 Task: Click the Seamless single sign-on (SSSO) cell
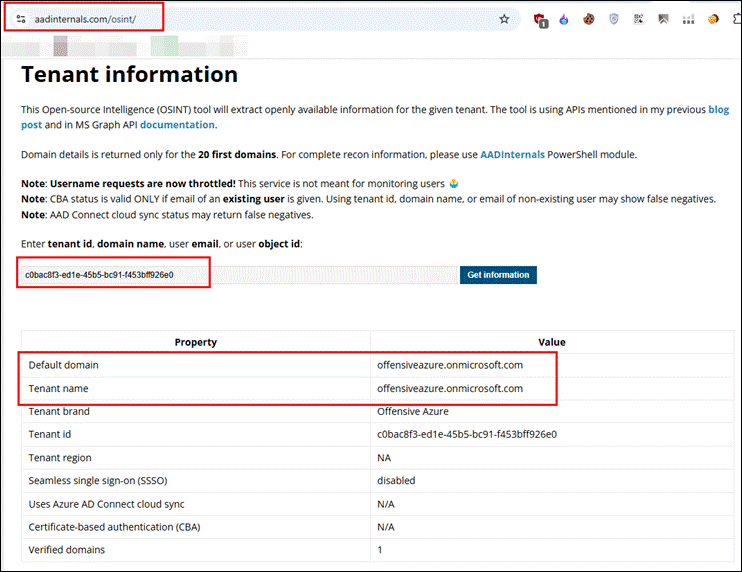(195, 481)
